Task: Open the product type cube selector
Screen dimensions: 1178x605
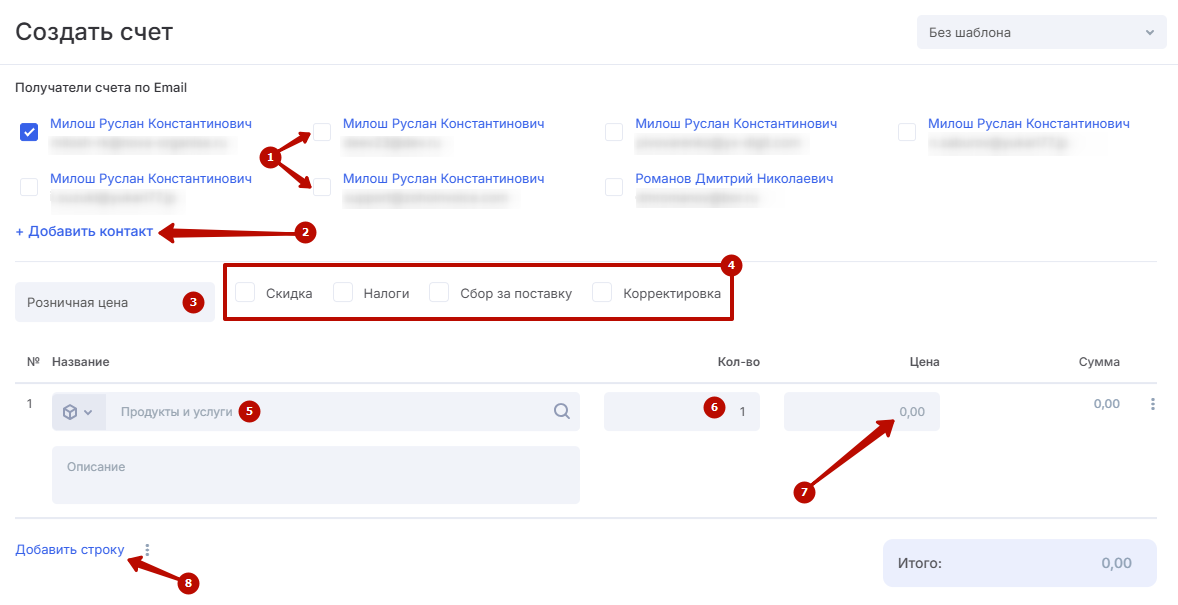Action: 78,412
